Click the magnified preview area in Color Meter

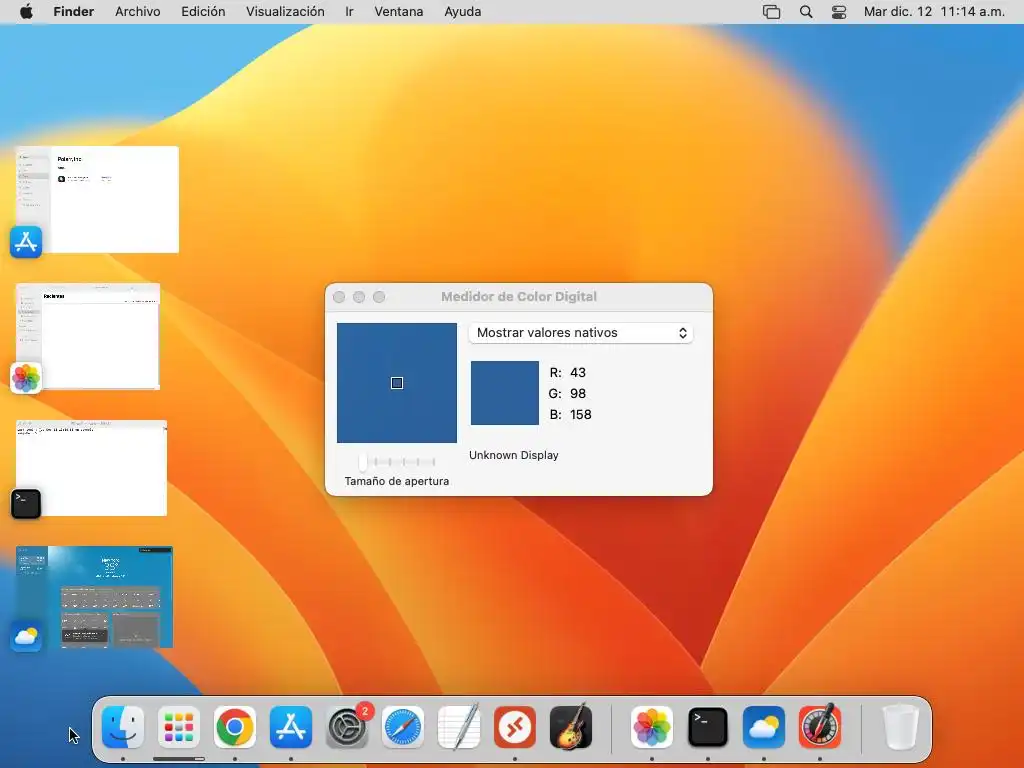point(397,383)
